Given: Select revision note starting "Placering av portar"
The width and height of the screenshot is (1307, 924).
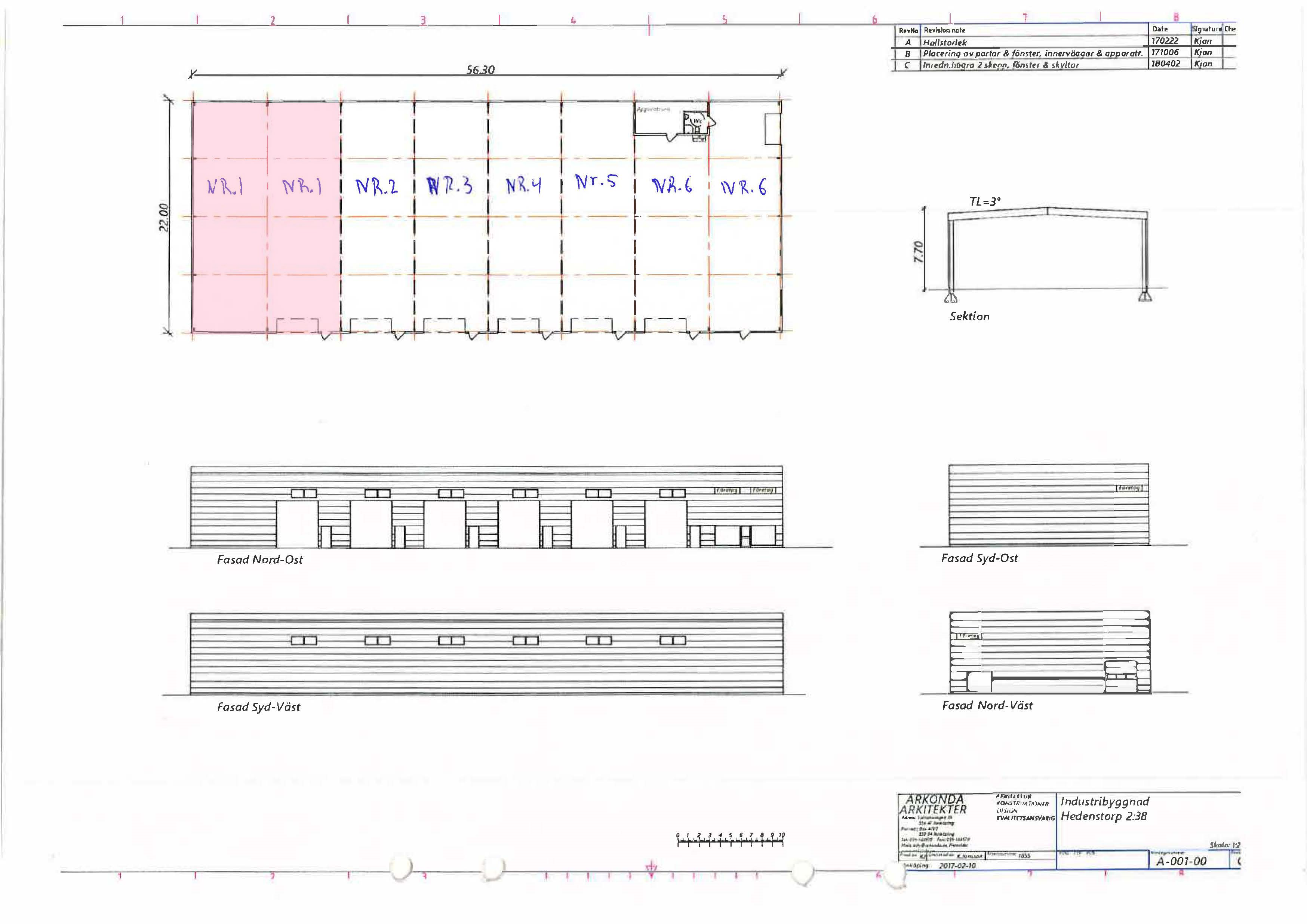Looking at the screenshot, I should [1033, 53].
